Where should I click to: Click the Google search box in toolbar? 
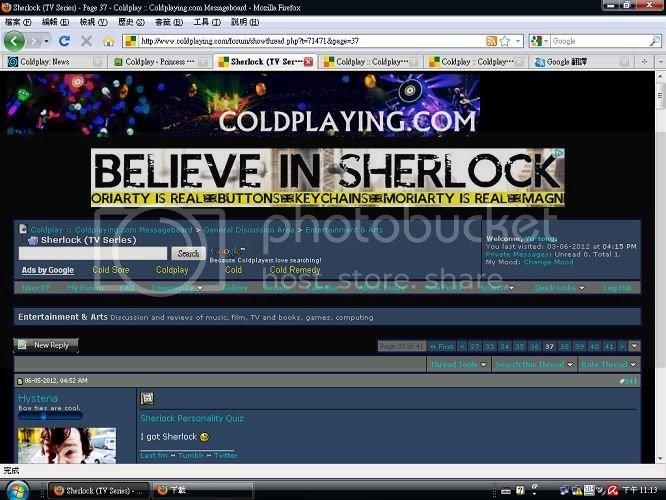(600, 41)
